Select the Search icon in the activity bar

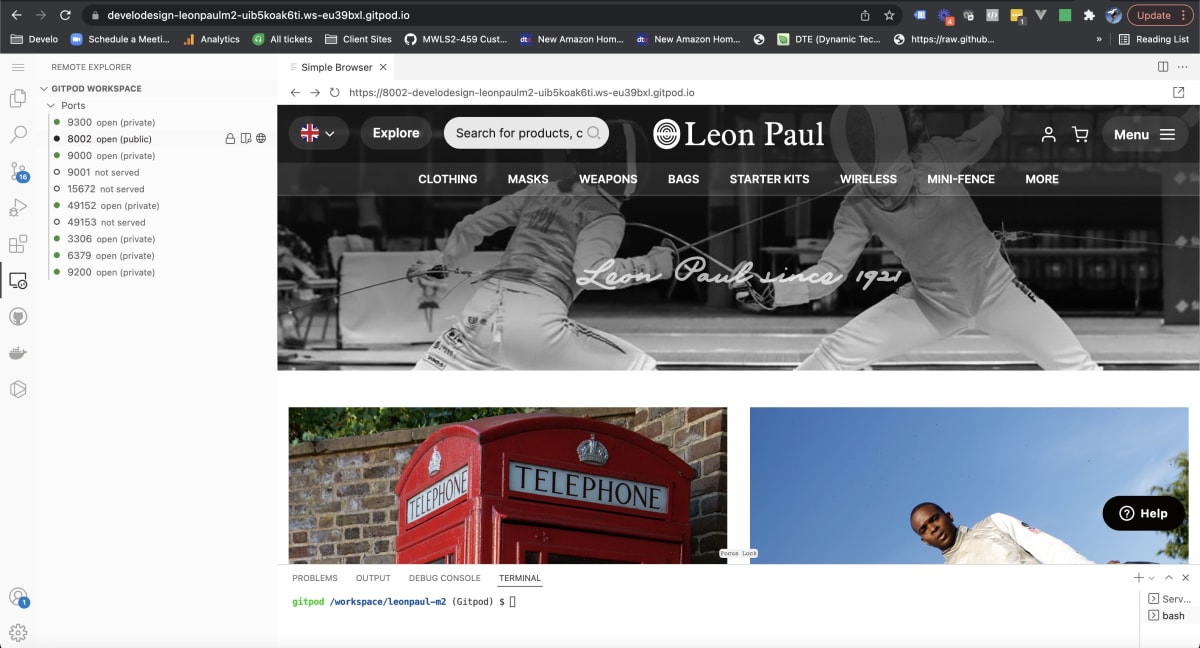pos(16,134)
